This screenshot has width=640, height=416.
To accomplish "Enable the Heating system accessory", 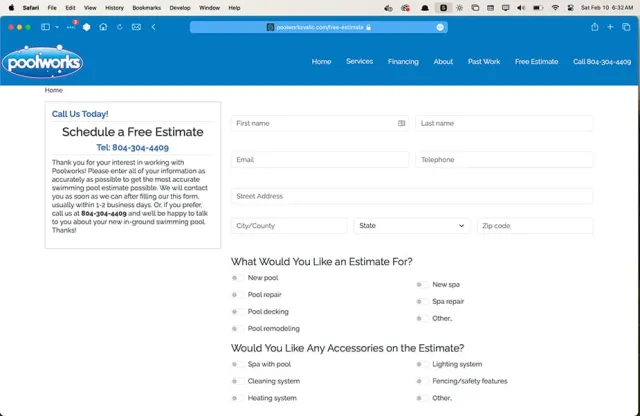I will click(x=238, y=398).
